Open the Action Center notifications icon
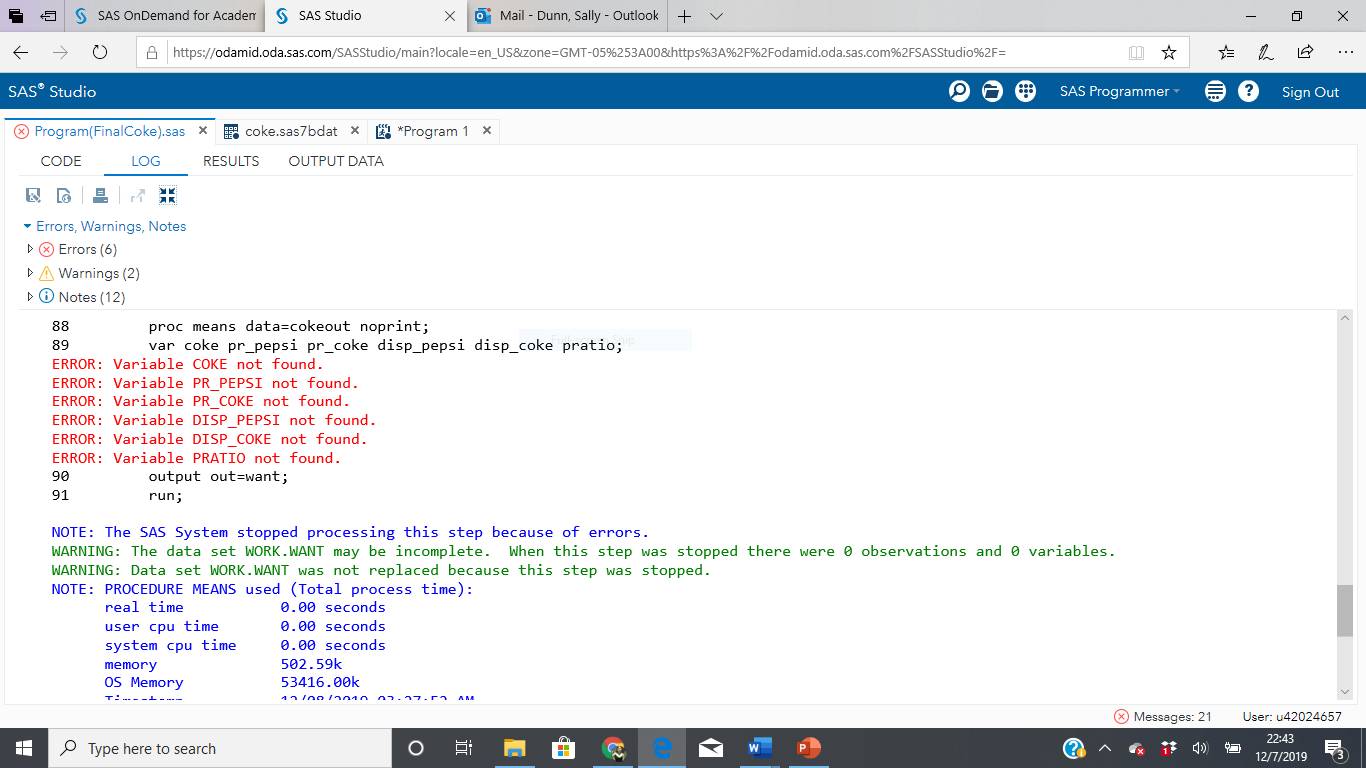The width and height of the screenshot is (1366, 768). coord(1334,748)
